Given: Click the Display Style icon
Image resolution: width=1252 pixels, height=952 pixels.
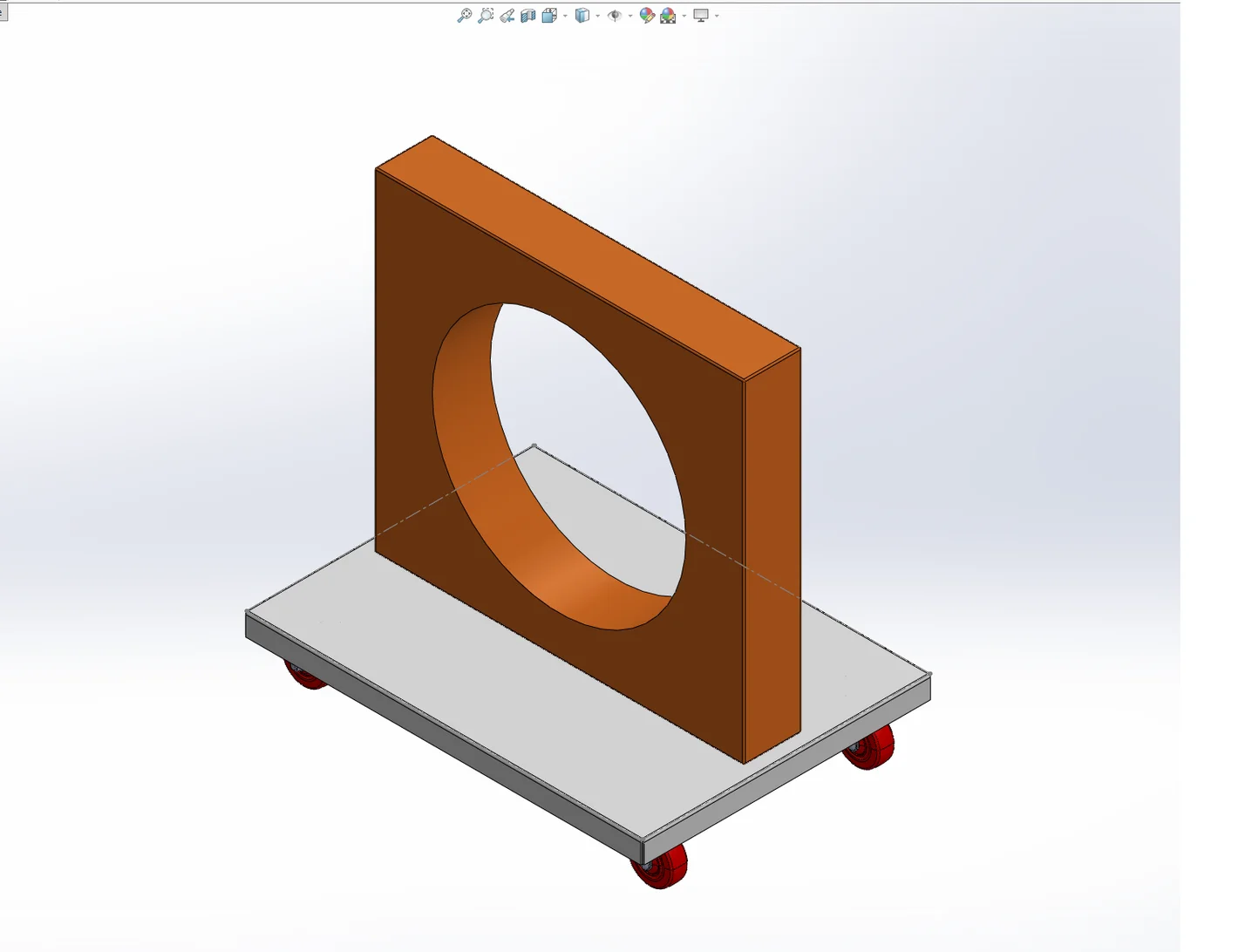Looking at the screenshot, I should [x=582, y=15].
